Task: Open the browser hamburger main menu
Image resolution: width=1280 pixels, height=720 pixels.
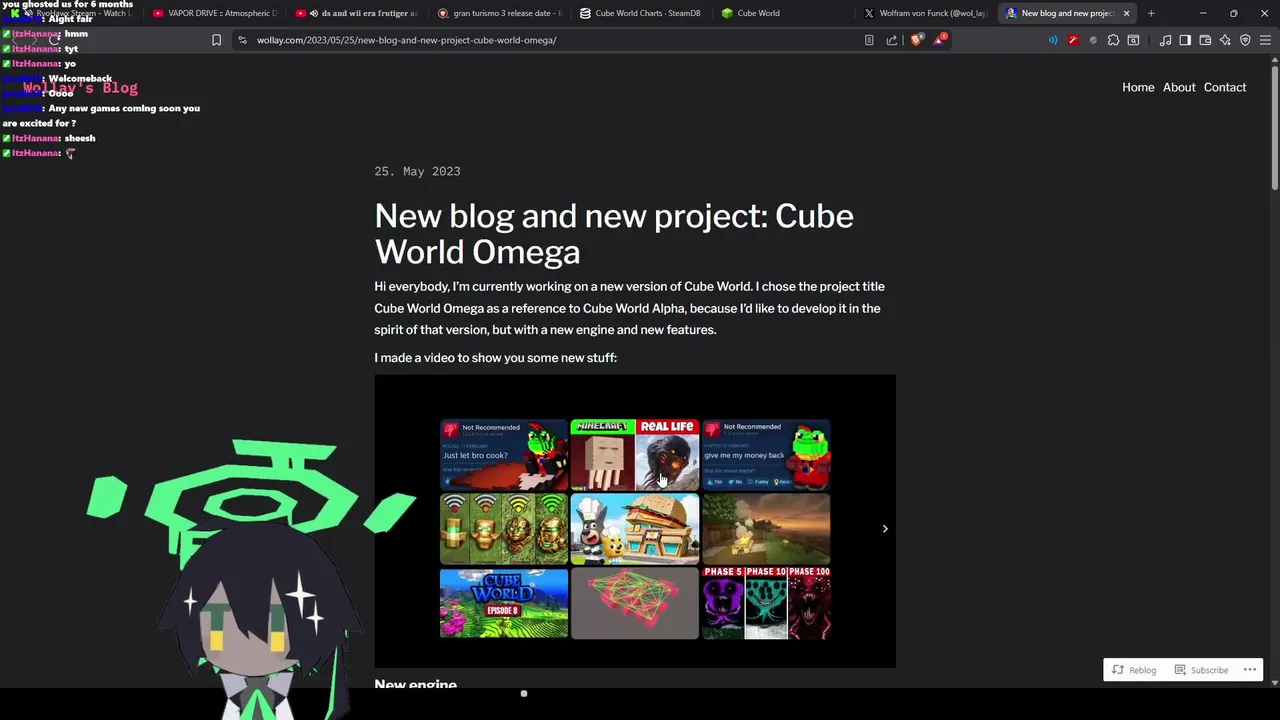Action: (1265, 40)
